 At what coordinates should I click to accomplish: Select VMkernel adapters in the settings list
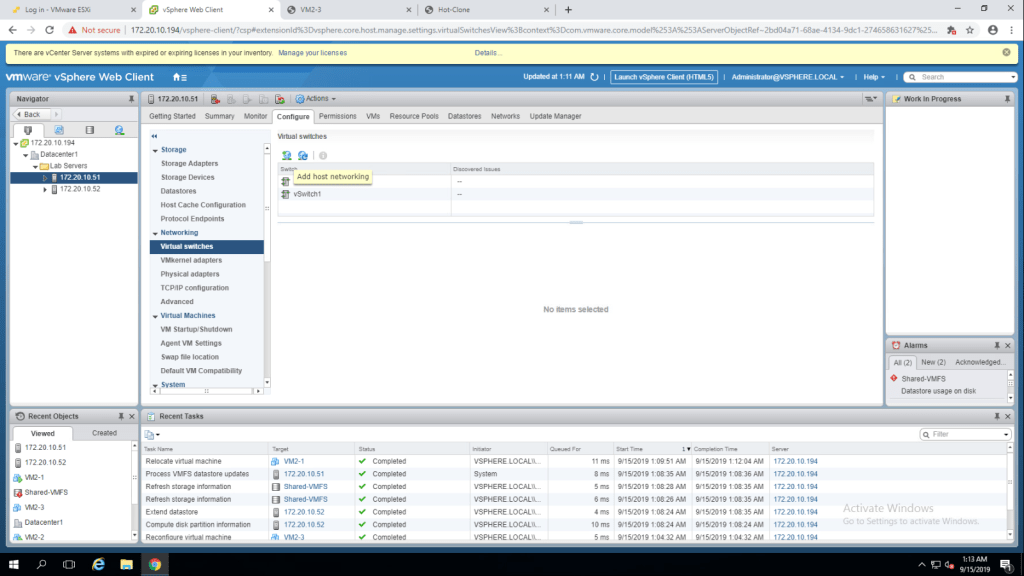pyautogui.click(x=191, y=260)
